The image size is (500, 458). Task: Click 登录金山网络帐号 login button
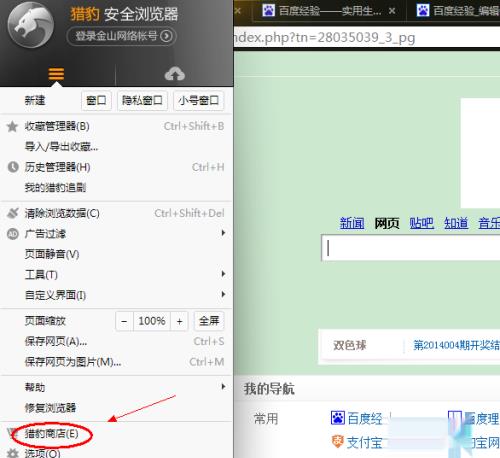(x=121, y=36)
